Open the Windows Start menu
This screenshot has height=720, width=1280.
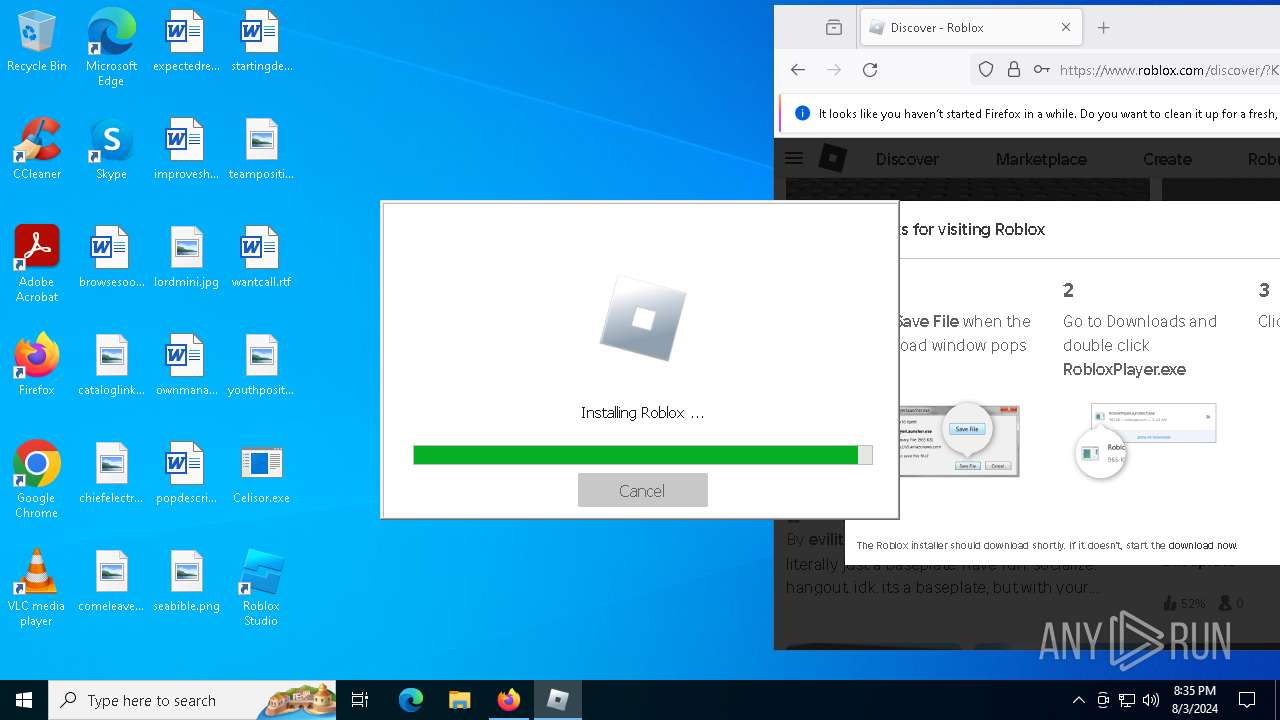(24, 700)
